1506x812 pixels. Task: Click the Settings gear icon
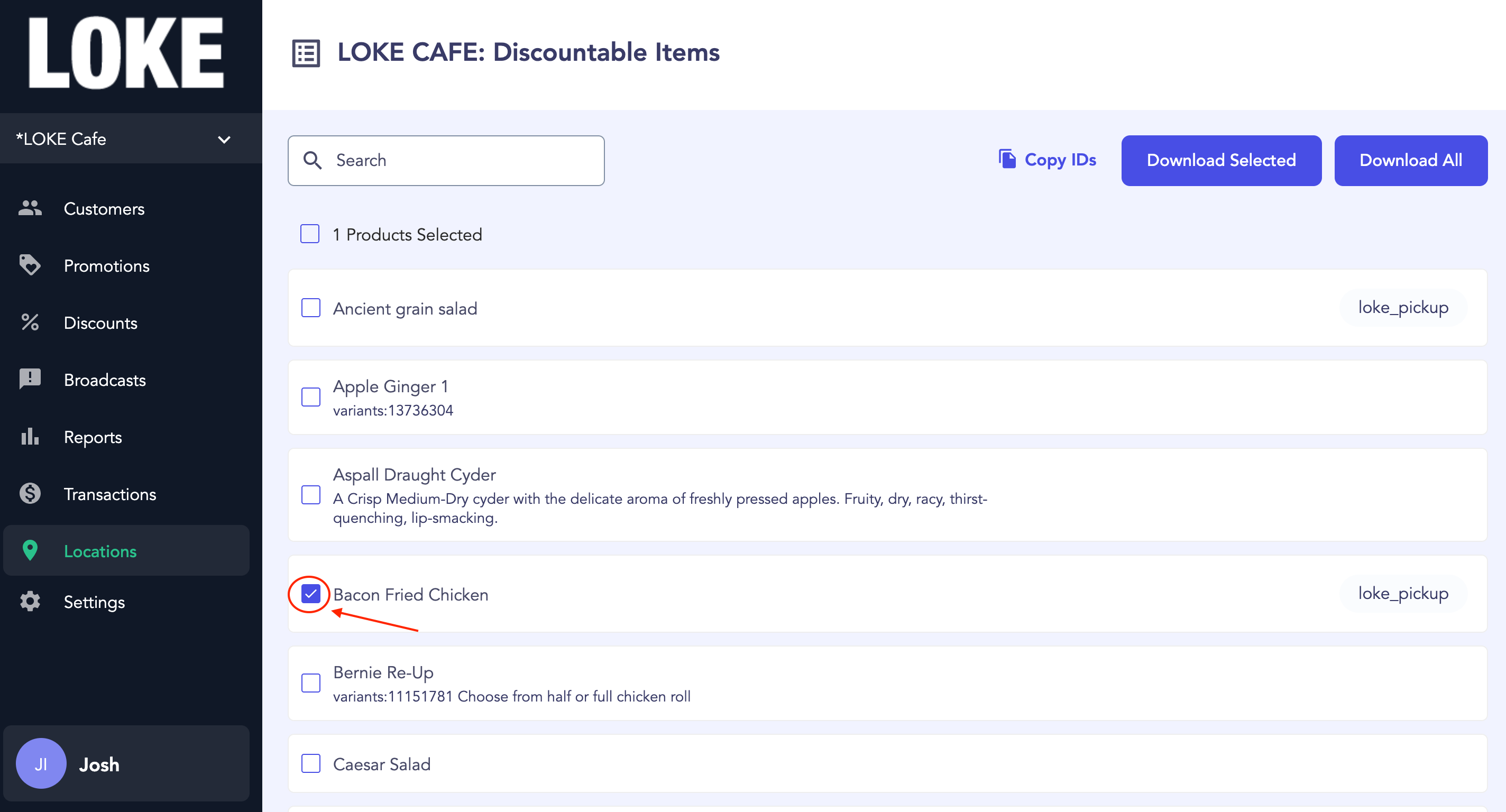30,602
